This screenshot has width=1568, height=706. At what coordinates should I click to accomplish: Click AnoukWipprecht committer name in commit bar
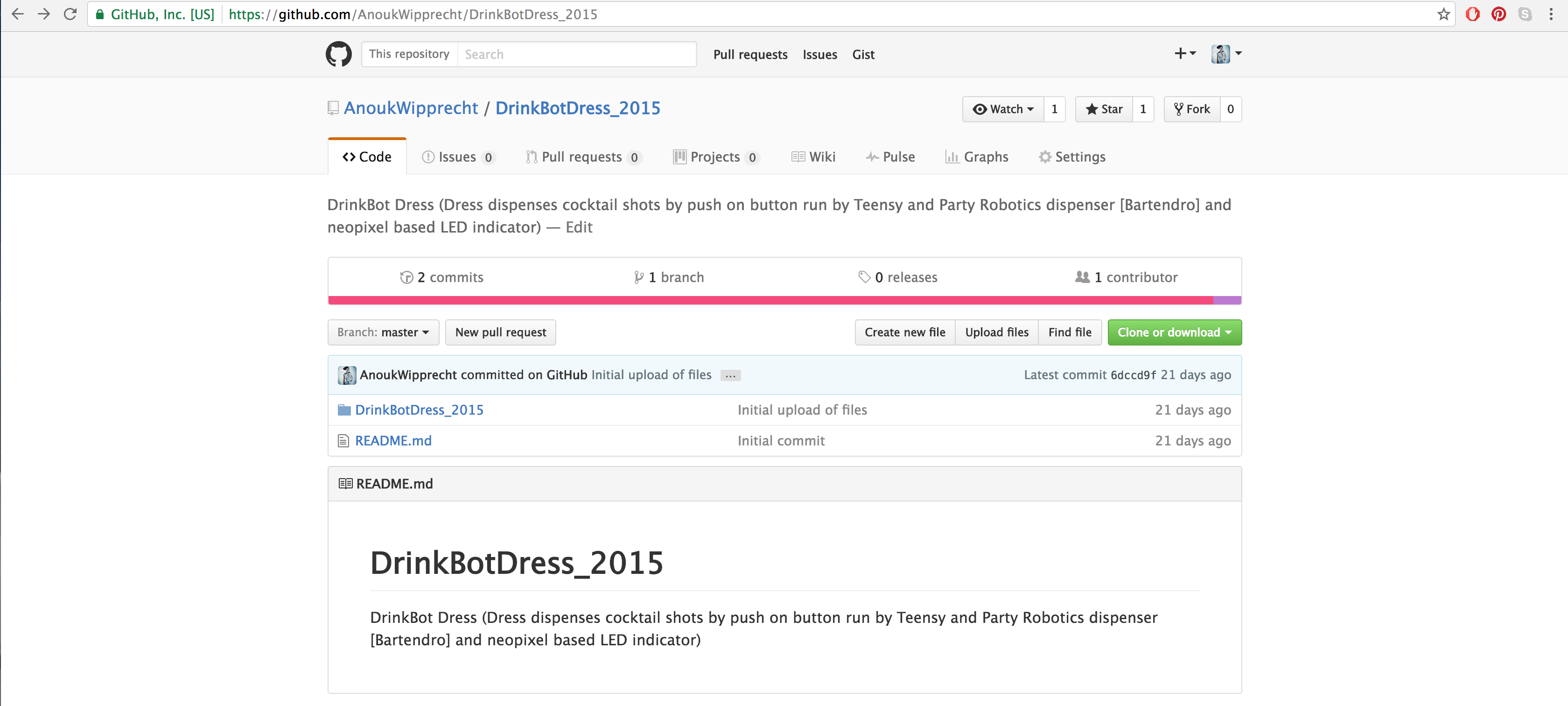pyautogui.click(x=408, y=375)
